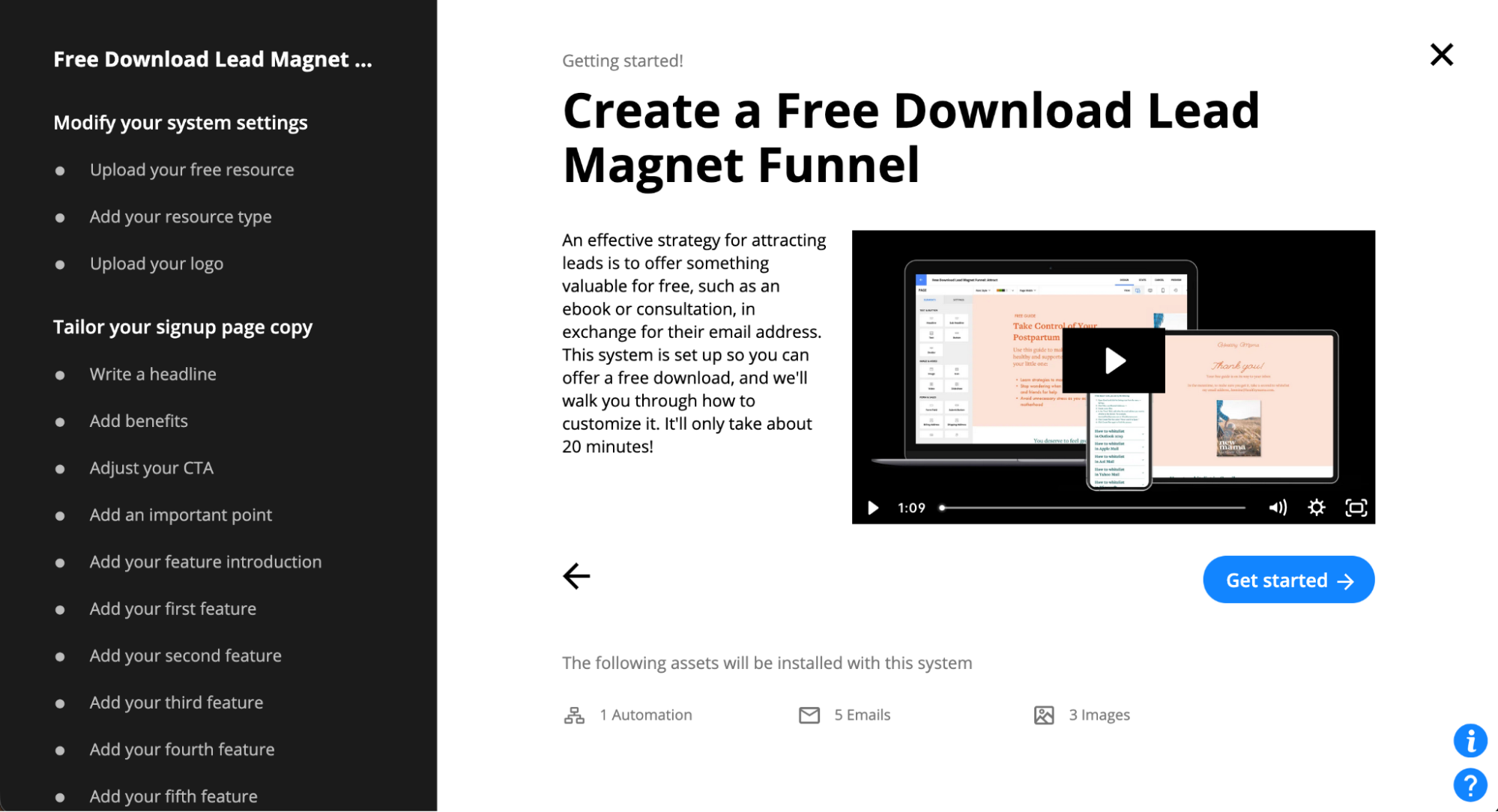Viewport: 1498px width, 812px height.
Task: Select 'Add your resource type' step
Action: point(181,217)
